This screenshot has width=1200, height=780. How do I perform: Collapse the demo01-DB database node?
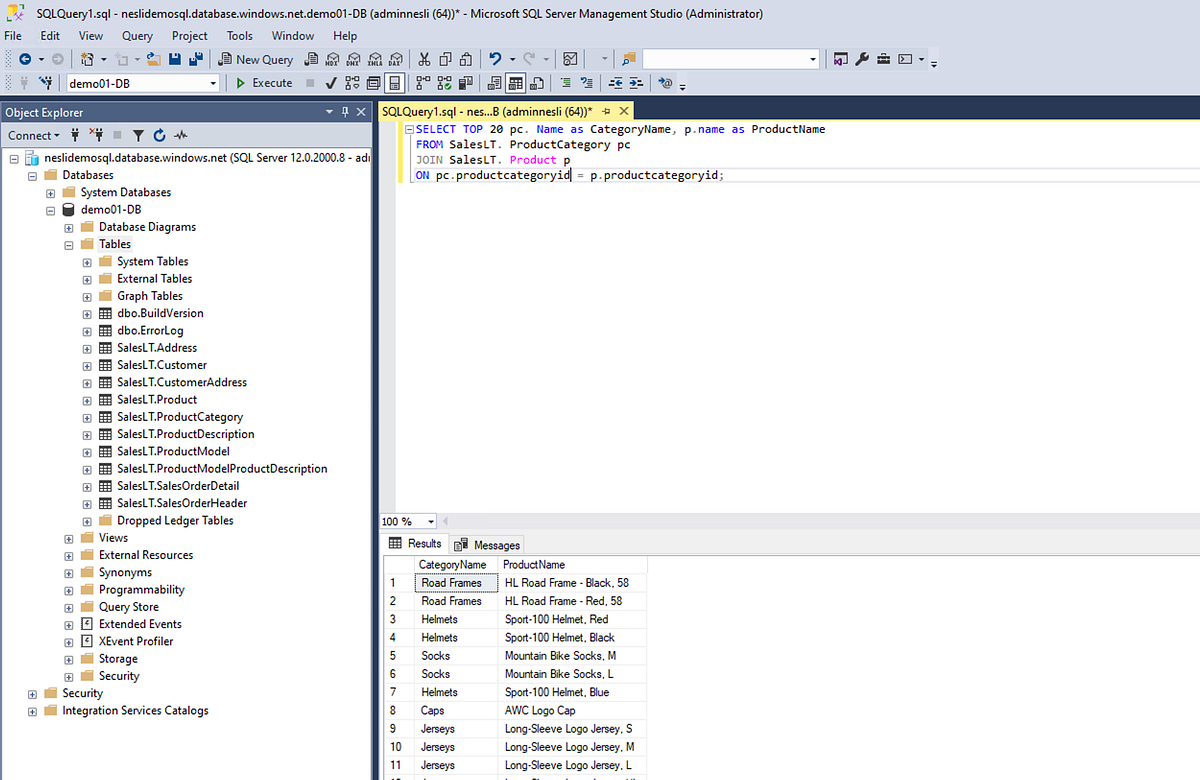point(51,210)
